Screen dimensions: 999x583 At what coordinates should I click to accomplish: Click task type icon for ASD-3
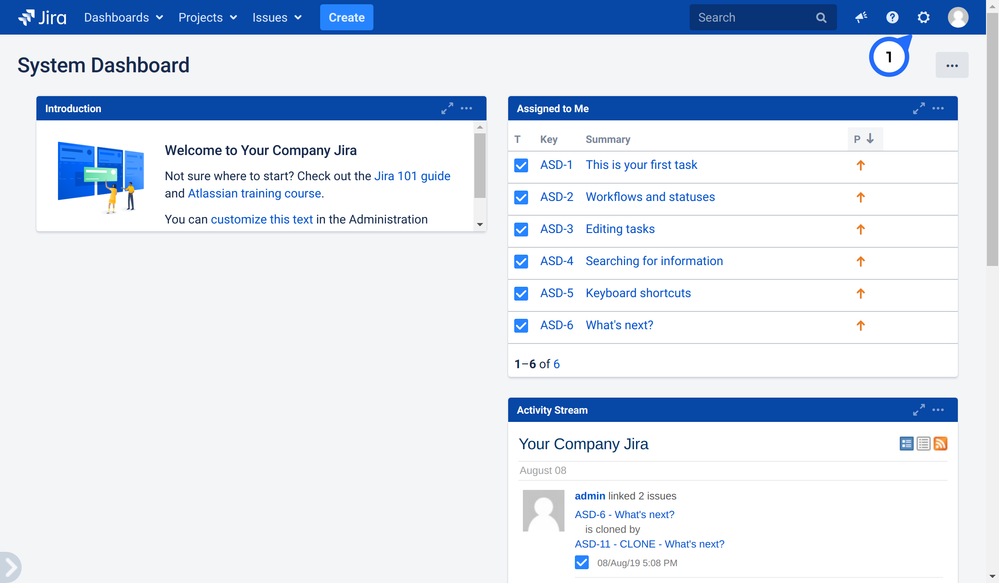[x=521, y=229]
